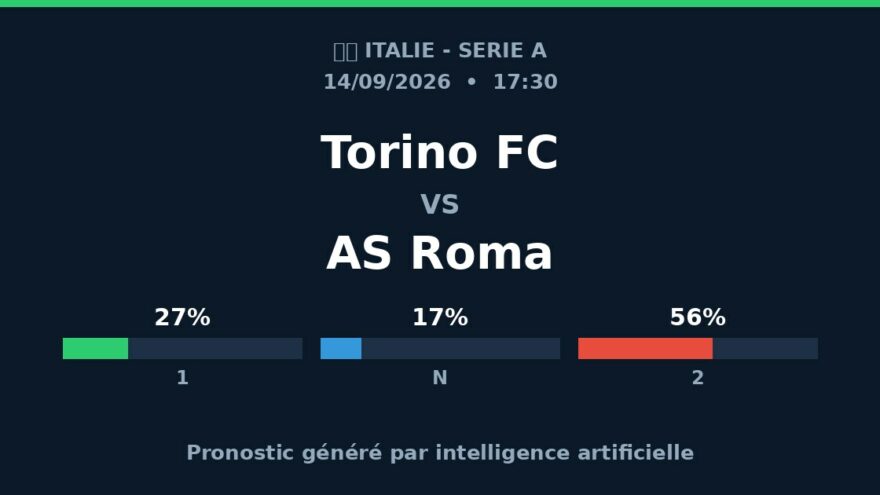Click the blue draw bar fill
The image size is (880, 495).
(x=341, y=349)
